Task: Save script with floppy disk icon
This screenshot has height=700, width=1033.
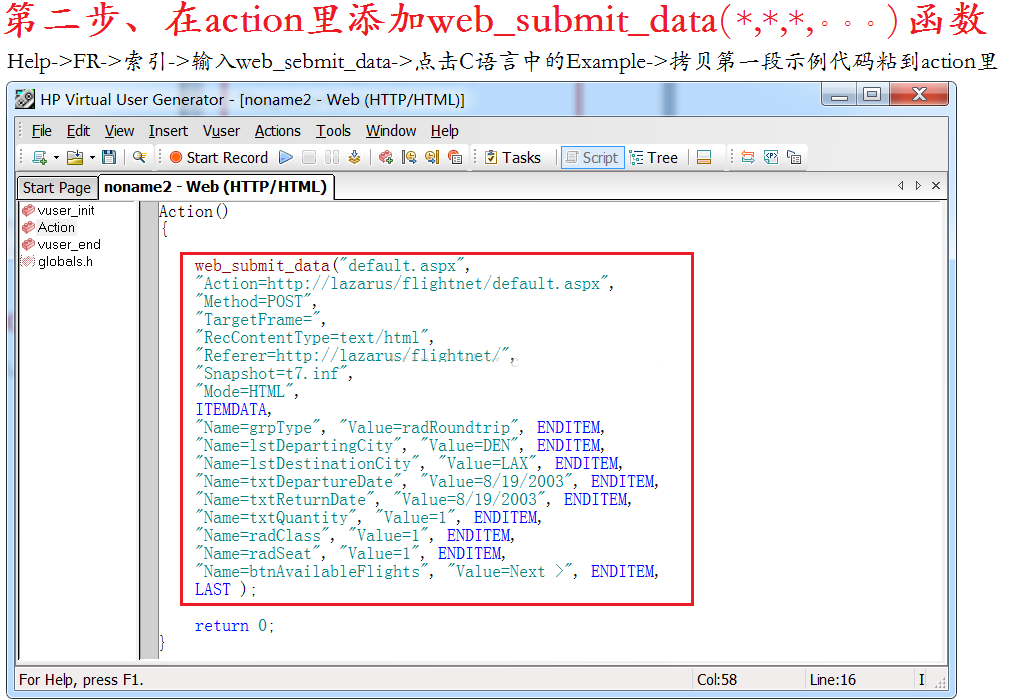Action: coord(109,157)
